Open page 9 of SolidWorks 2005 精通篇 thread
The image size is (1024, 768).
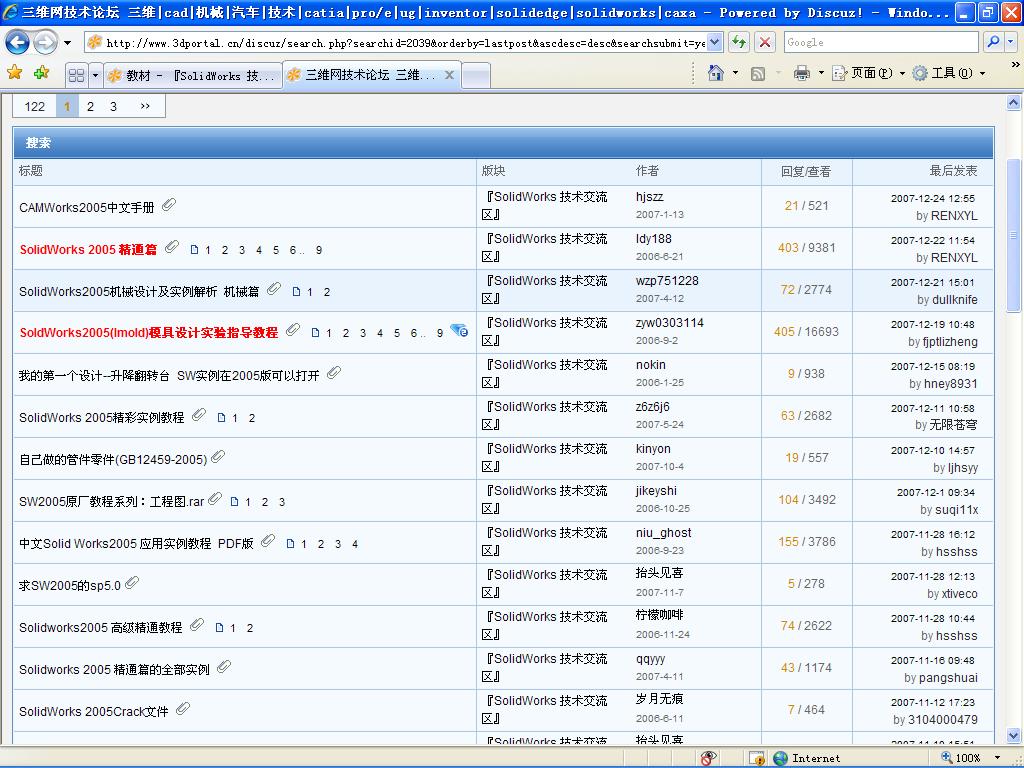click(x=319, y=250)
